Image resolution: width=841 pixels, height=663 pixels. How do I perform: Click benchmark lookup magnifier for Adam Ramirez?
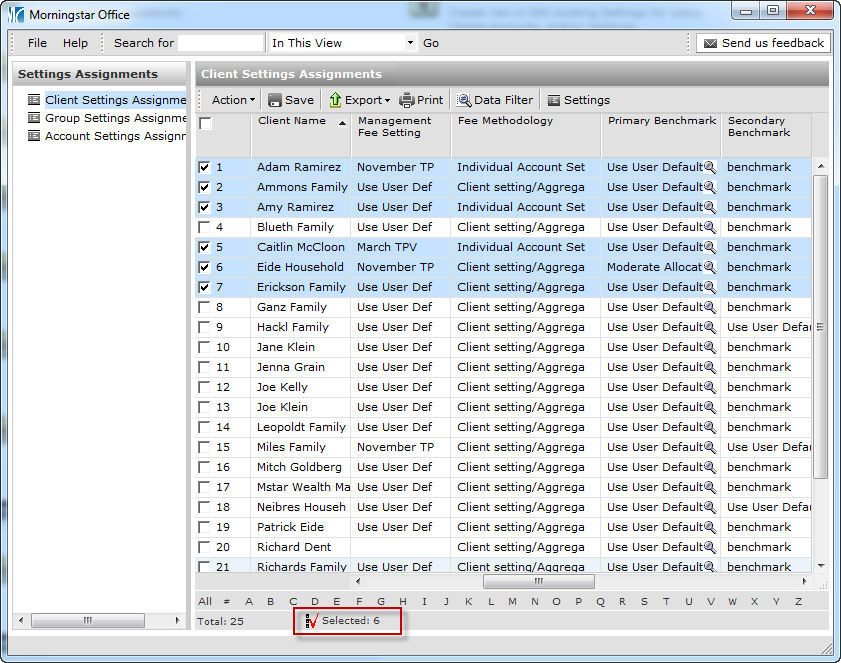710,167
